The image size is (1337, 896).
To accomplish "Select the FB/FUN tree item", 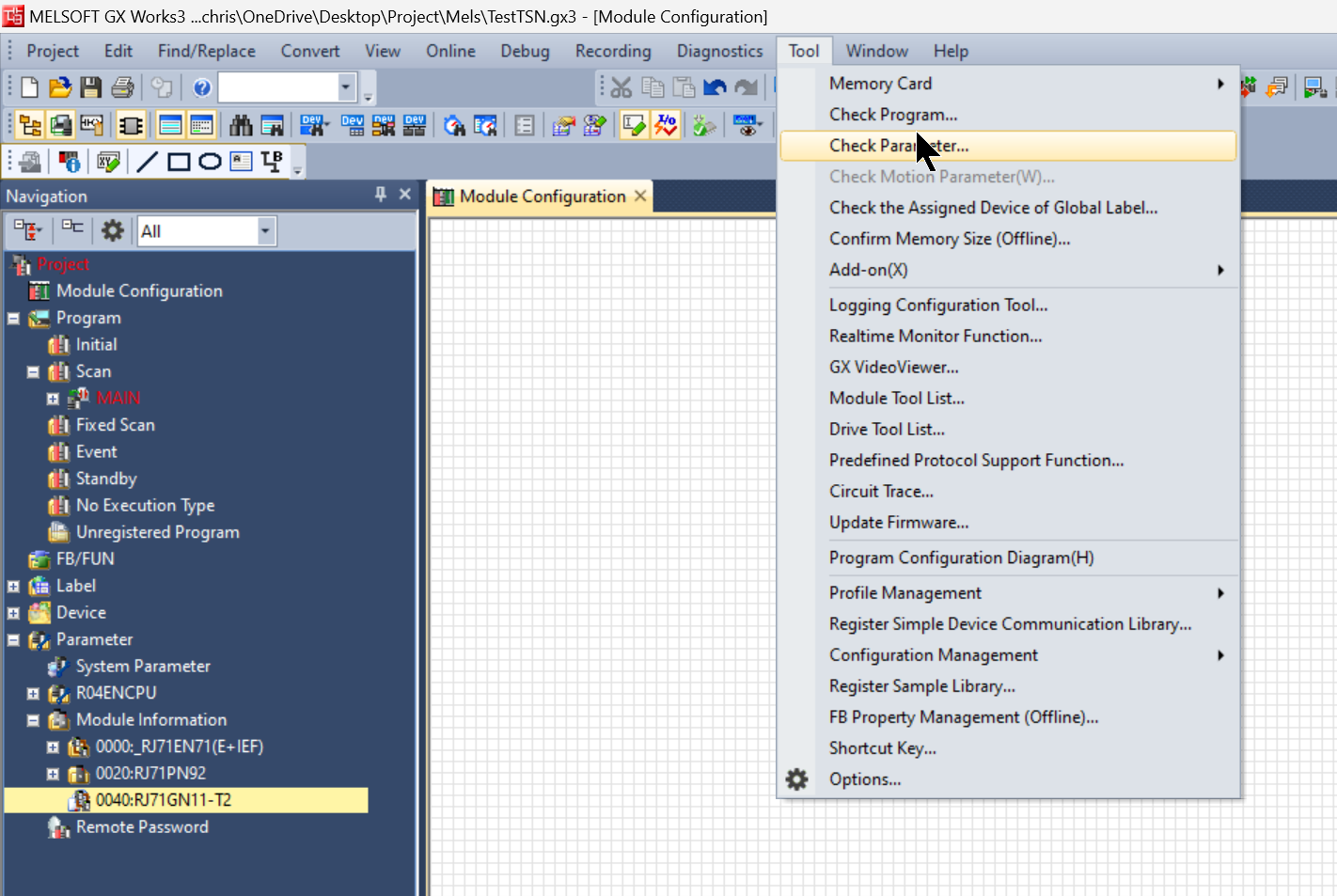I will [x=86, y=559].
